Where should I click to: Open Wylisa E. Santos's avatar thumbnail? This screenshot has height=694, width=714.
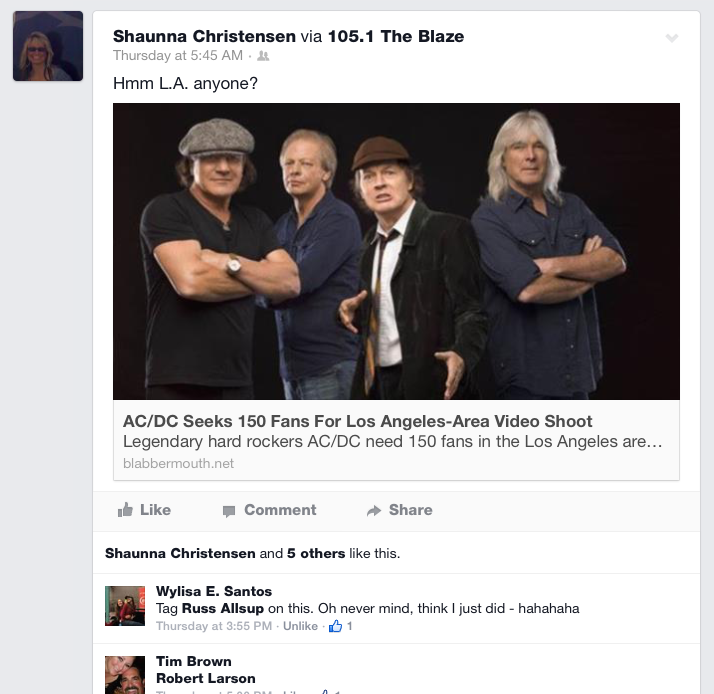125,606
